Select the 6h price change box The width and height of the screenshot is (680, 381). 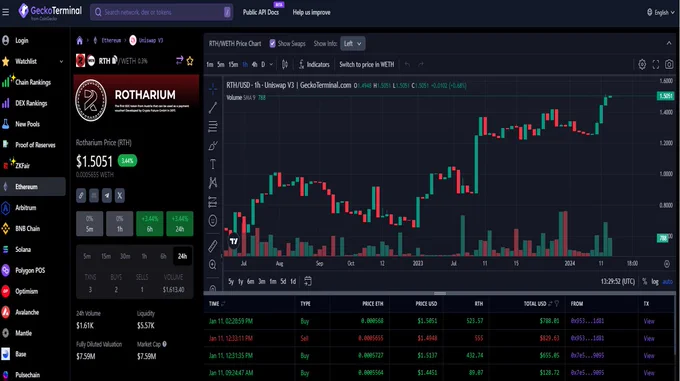point(150,224)
